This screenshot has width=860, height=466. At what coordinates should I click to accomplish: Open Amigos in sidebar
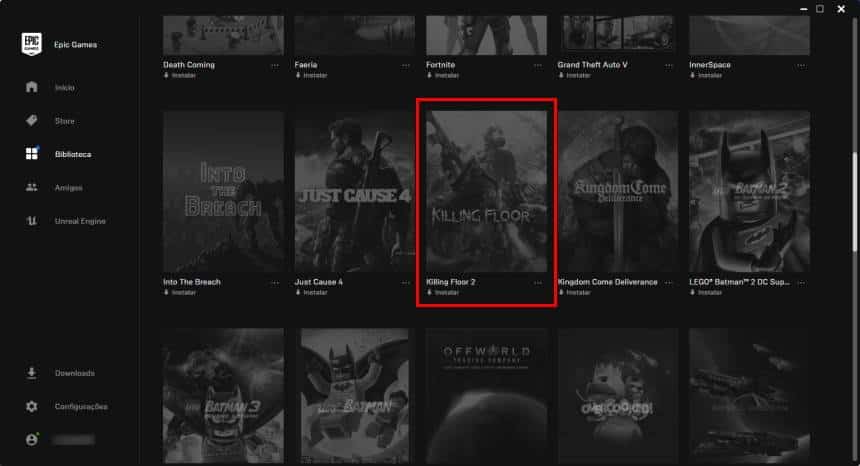tap(69, 188)
